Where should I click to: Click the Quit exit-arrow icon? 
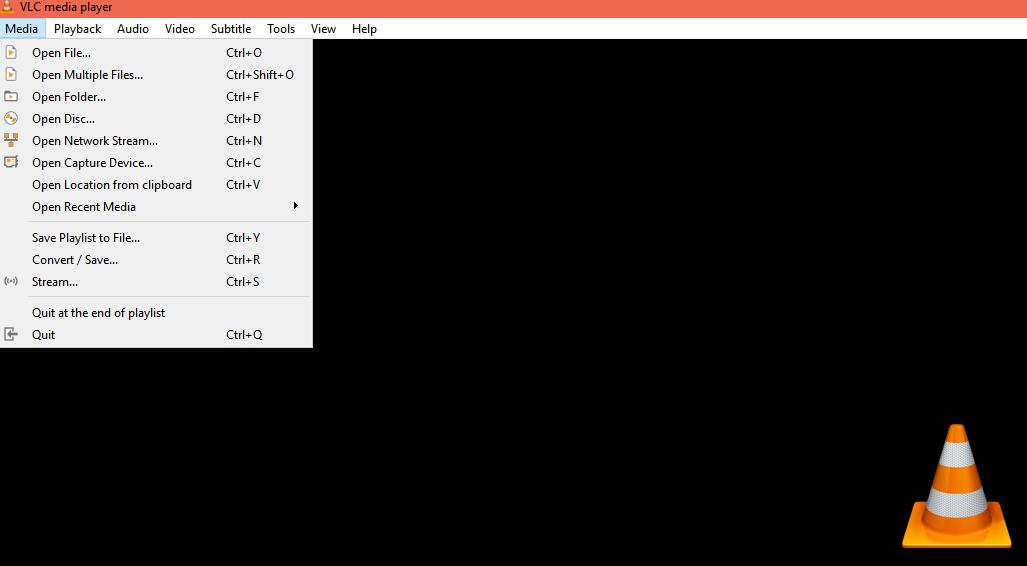10,334
